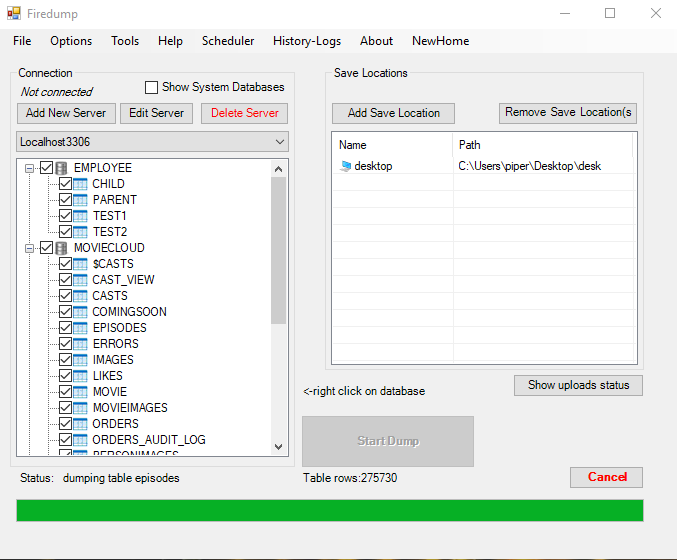Click tree scrollbar up arrow
677x560 pixels.
tap(278, 169)
